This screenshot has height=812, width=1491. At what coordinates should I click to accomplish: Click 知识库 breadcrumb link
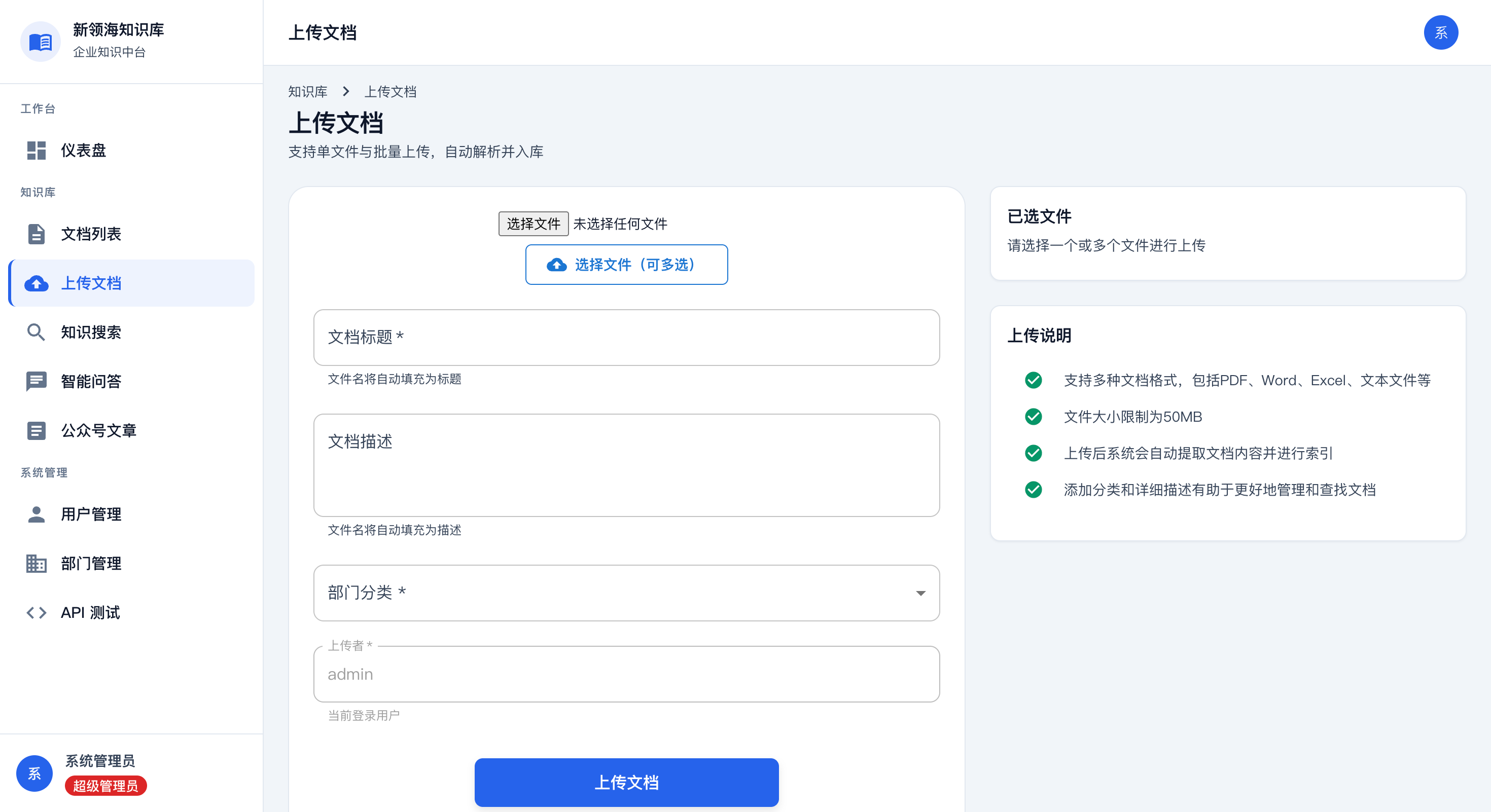(308, 91)
